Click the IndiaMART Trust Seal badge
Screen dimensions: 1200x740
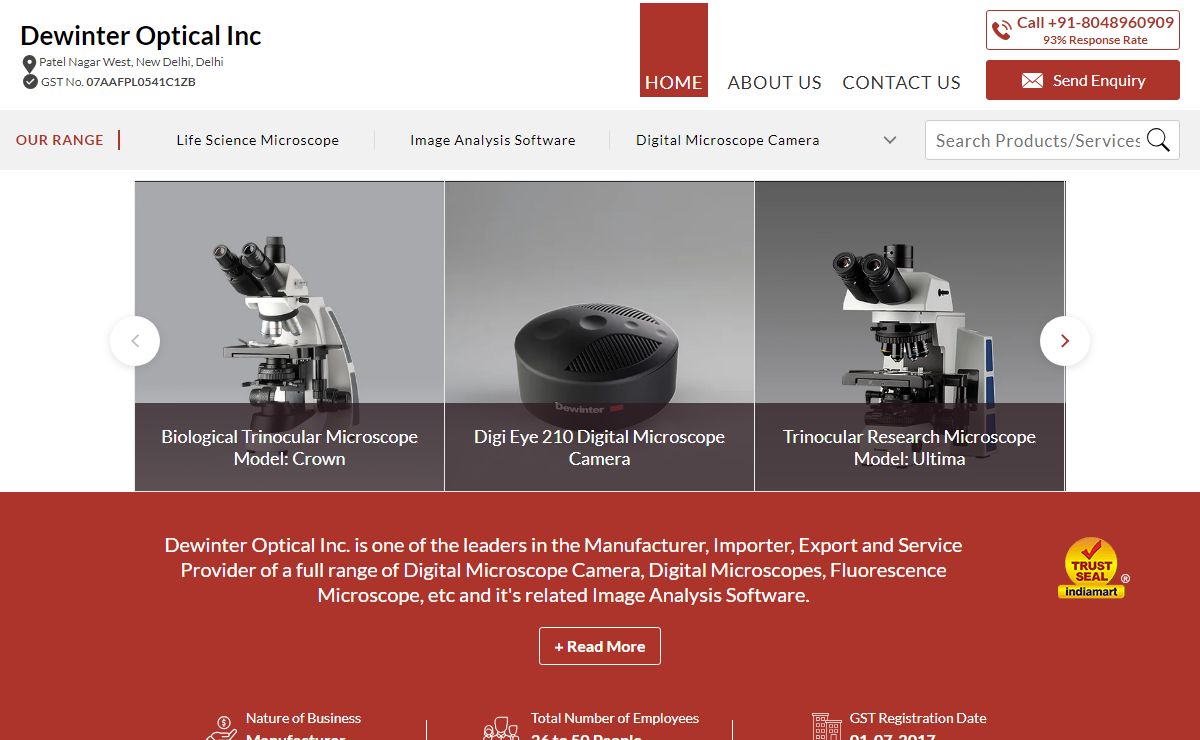(1092, 568)
